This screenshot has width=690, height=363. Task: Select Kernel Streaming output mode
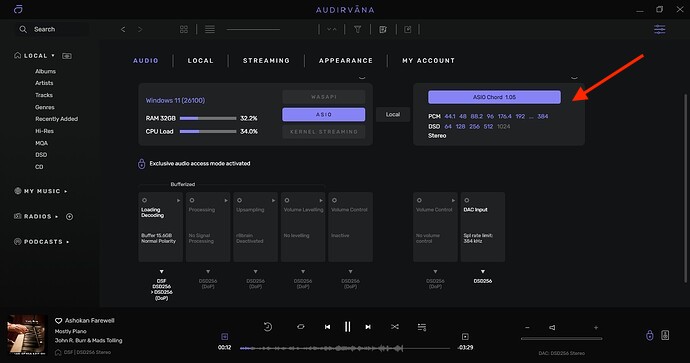point(324,132)
